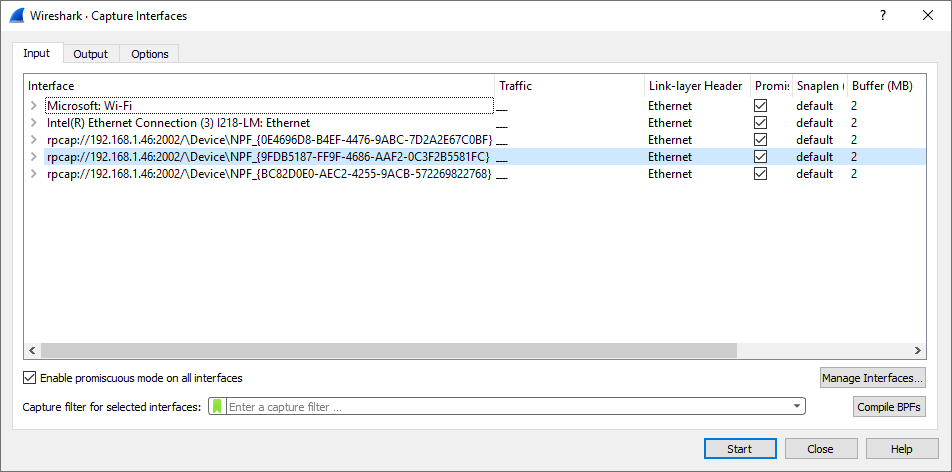Toggle promiscuous checkbox for NPF_{0E4696D8 interface
This screenshot has height=472, width=952.
[760, 140]
